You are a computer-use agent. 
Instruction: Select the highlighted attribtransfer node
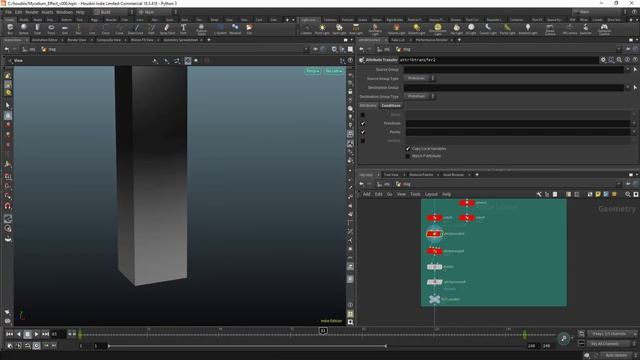pyautogui.click(x=434, y=234)
